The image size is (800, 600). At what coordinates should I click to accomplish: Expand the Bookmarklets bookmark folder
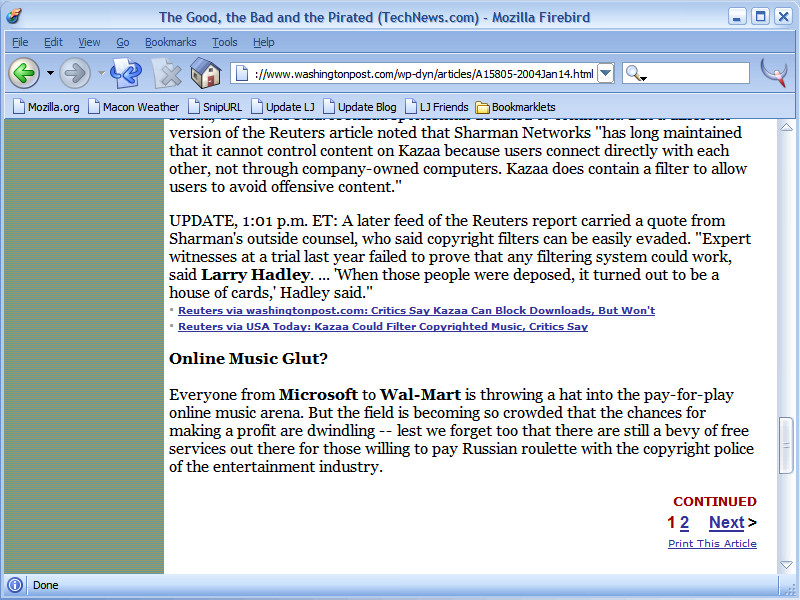tap(515, 107)
